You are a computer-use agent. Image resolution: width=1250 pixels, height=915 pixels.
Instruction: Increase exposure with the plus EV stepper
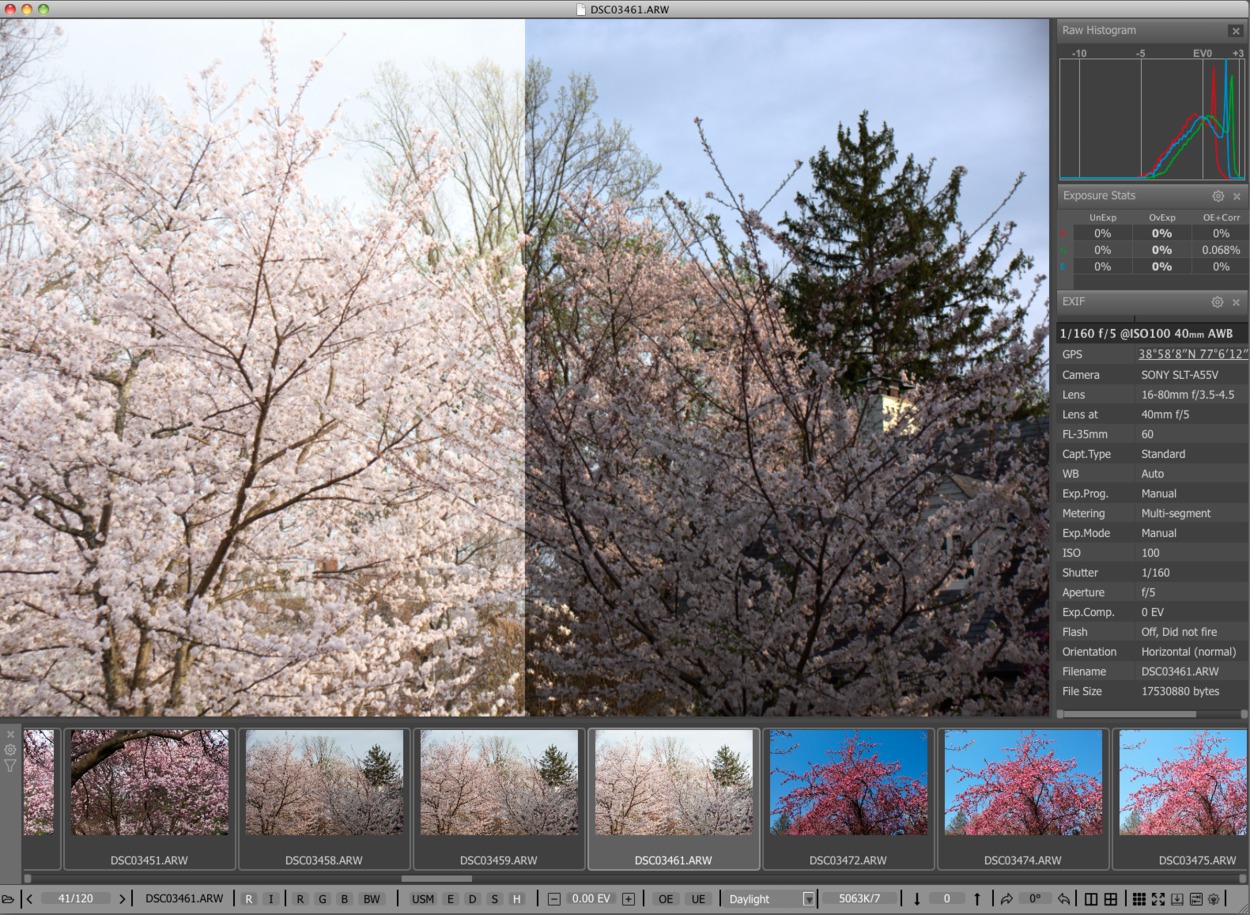[x=628, y=899]
